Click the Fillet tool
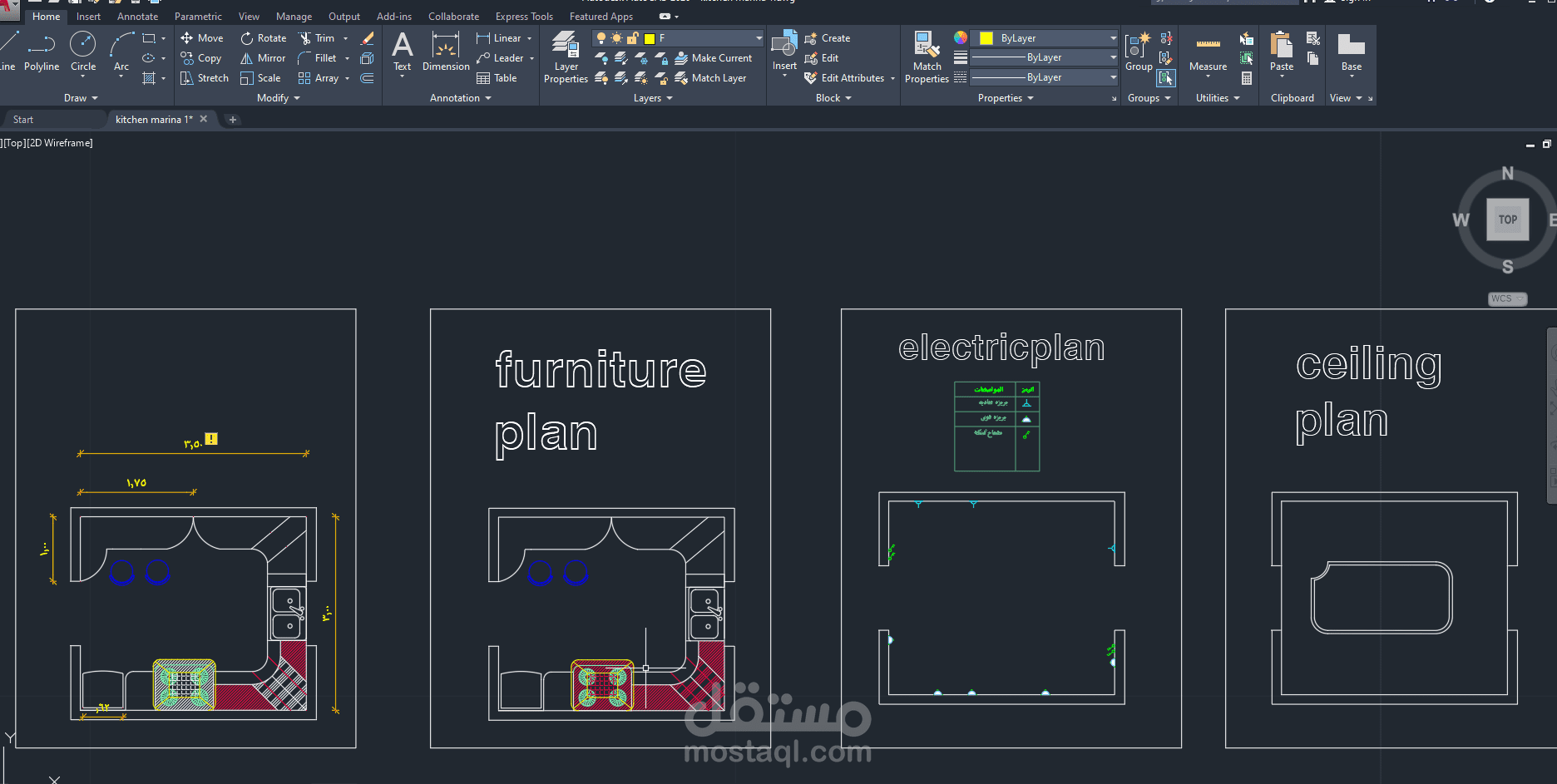The image size is (1557, 784). click(x=317, y=58)
